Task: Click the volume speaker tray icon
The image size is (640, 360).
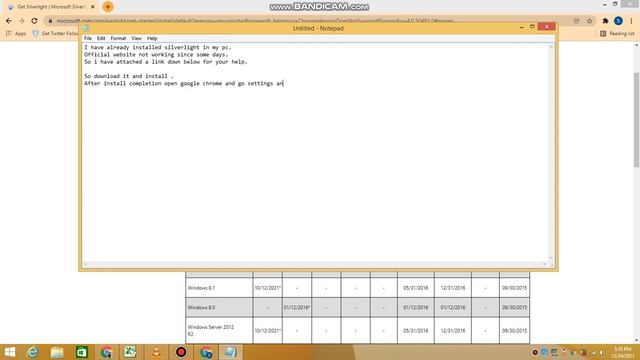Action: coord(602,352)
